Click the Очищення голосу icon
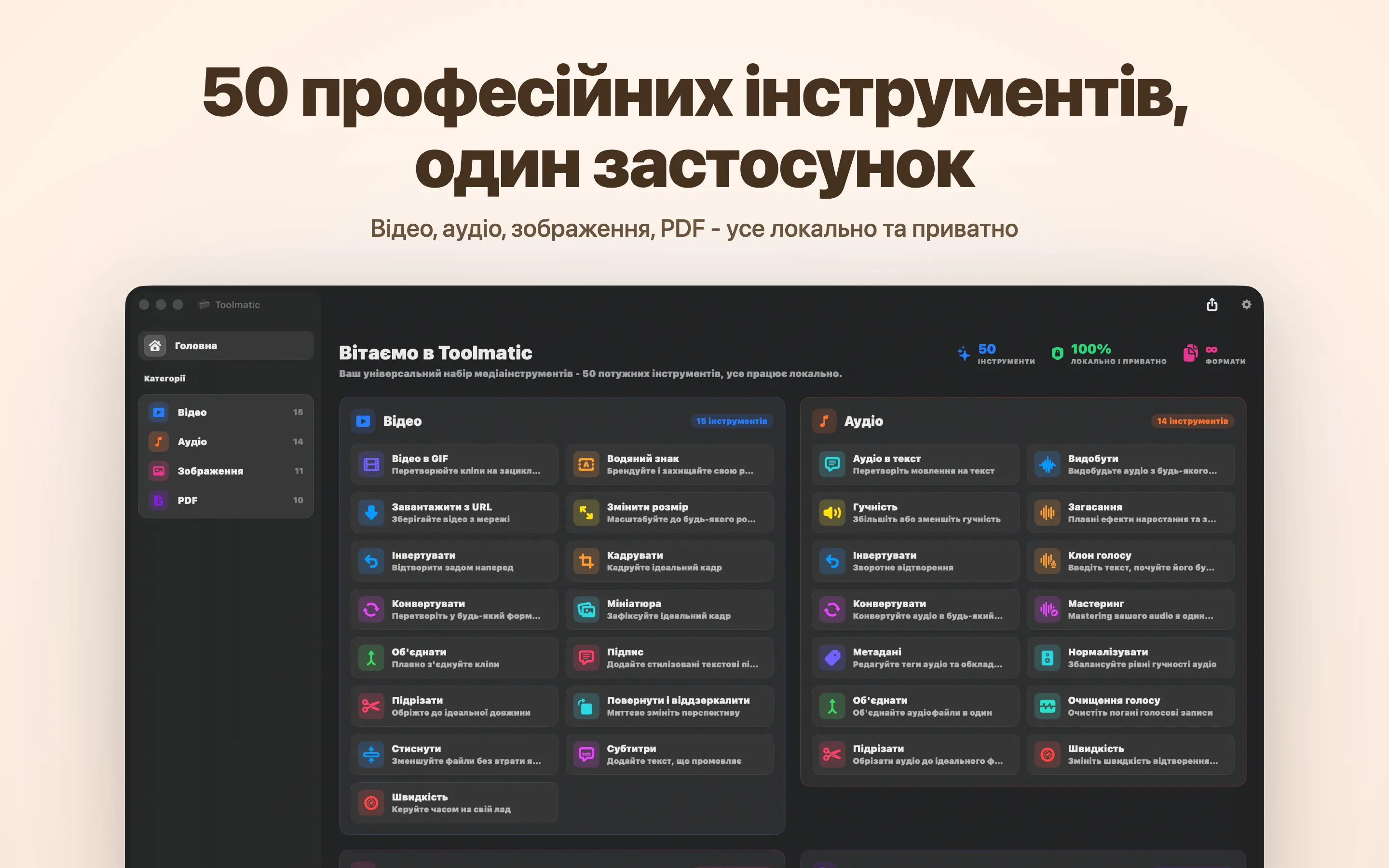This screenshot has width=1389, height=868. point(1048,706)
